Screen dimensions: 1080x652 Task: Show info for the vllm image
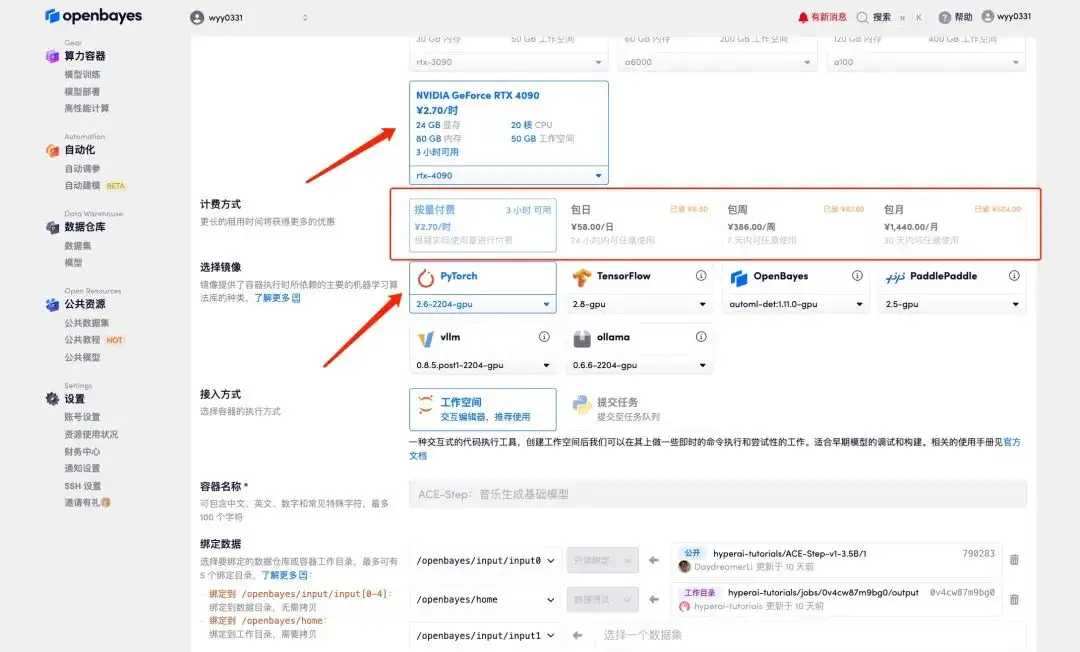tap(544, 337)
